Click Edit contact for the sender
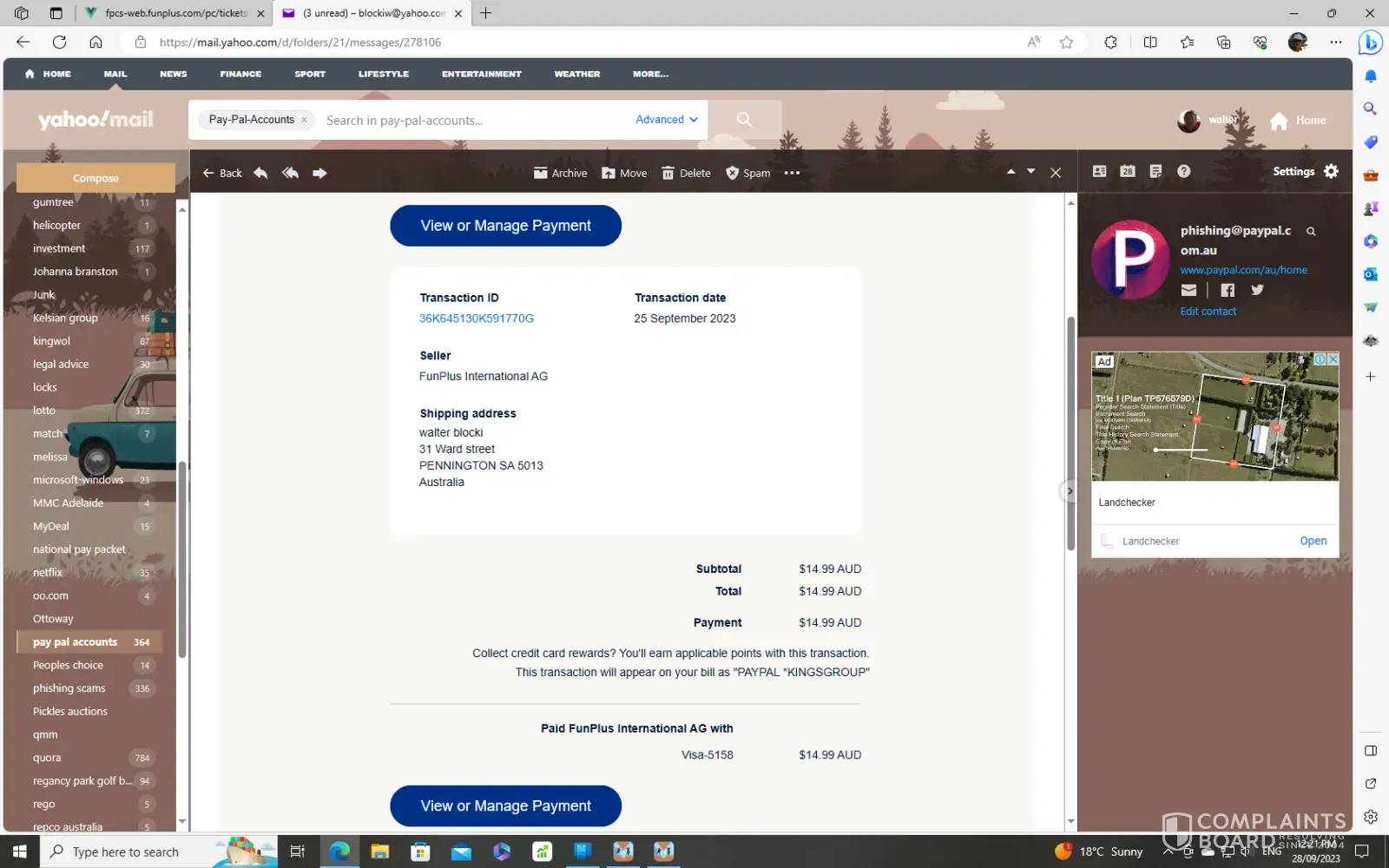Screen dimensions: 1389x868 (1208, 311)
